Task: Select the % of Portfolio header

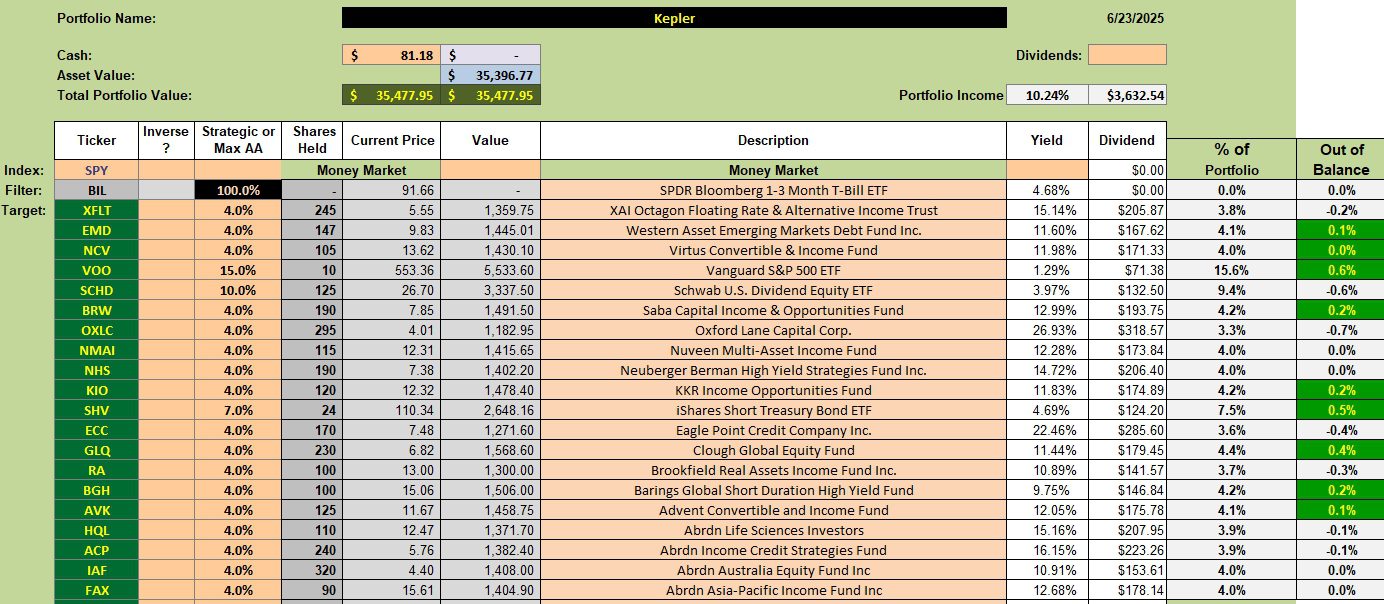Action: pos(1230,159)
